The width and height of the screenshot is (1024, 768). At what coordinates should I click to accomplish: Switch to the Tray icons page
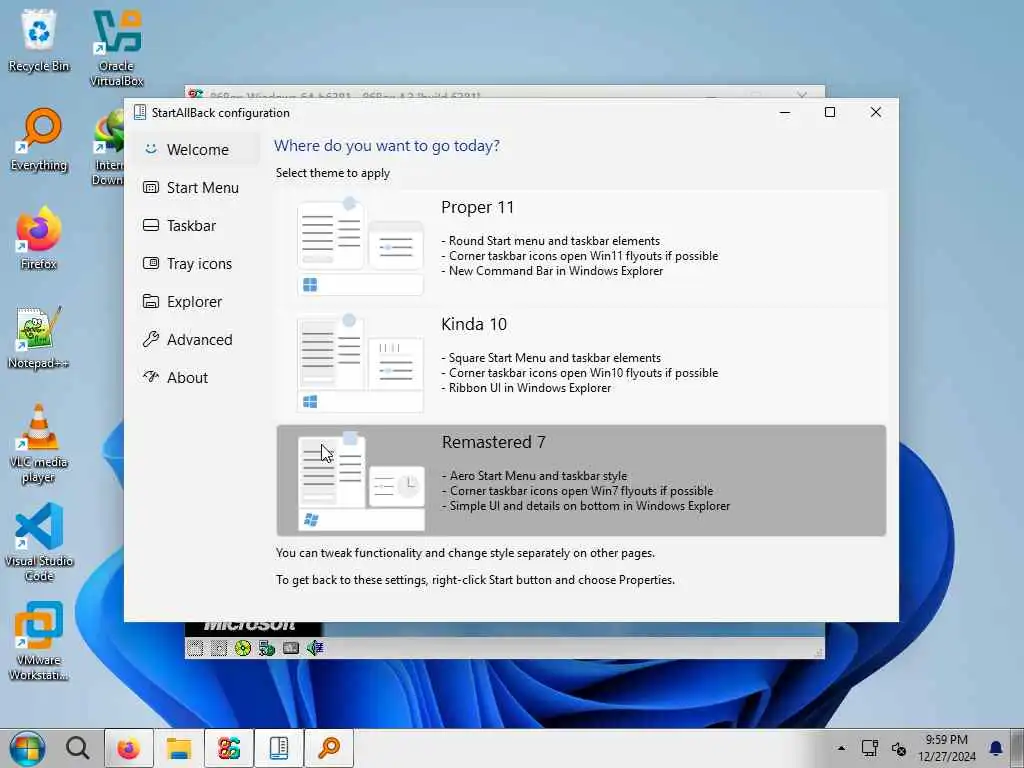(x=198, y=263)
